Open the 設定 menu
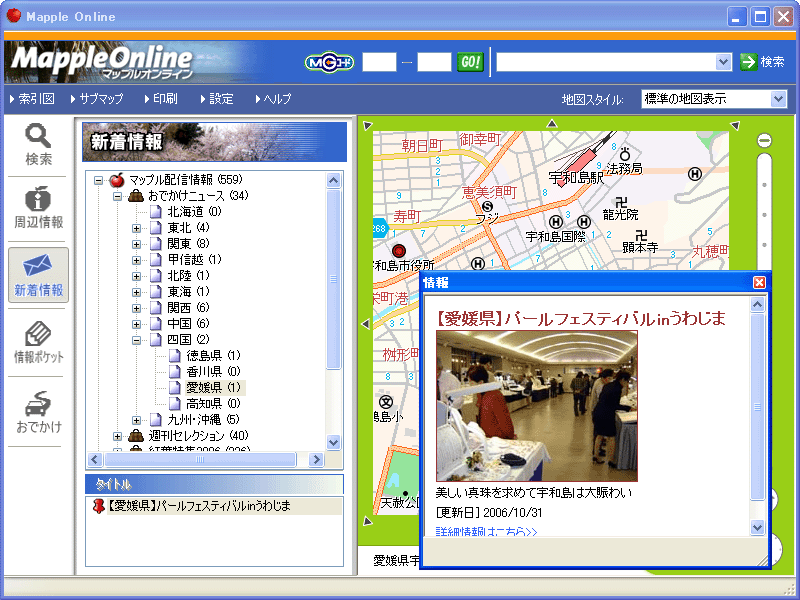The height and width of the screenshot is (600, 800). (x=217, y=98)
